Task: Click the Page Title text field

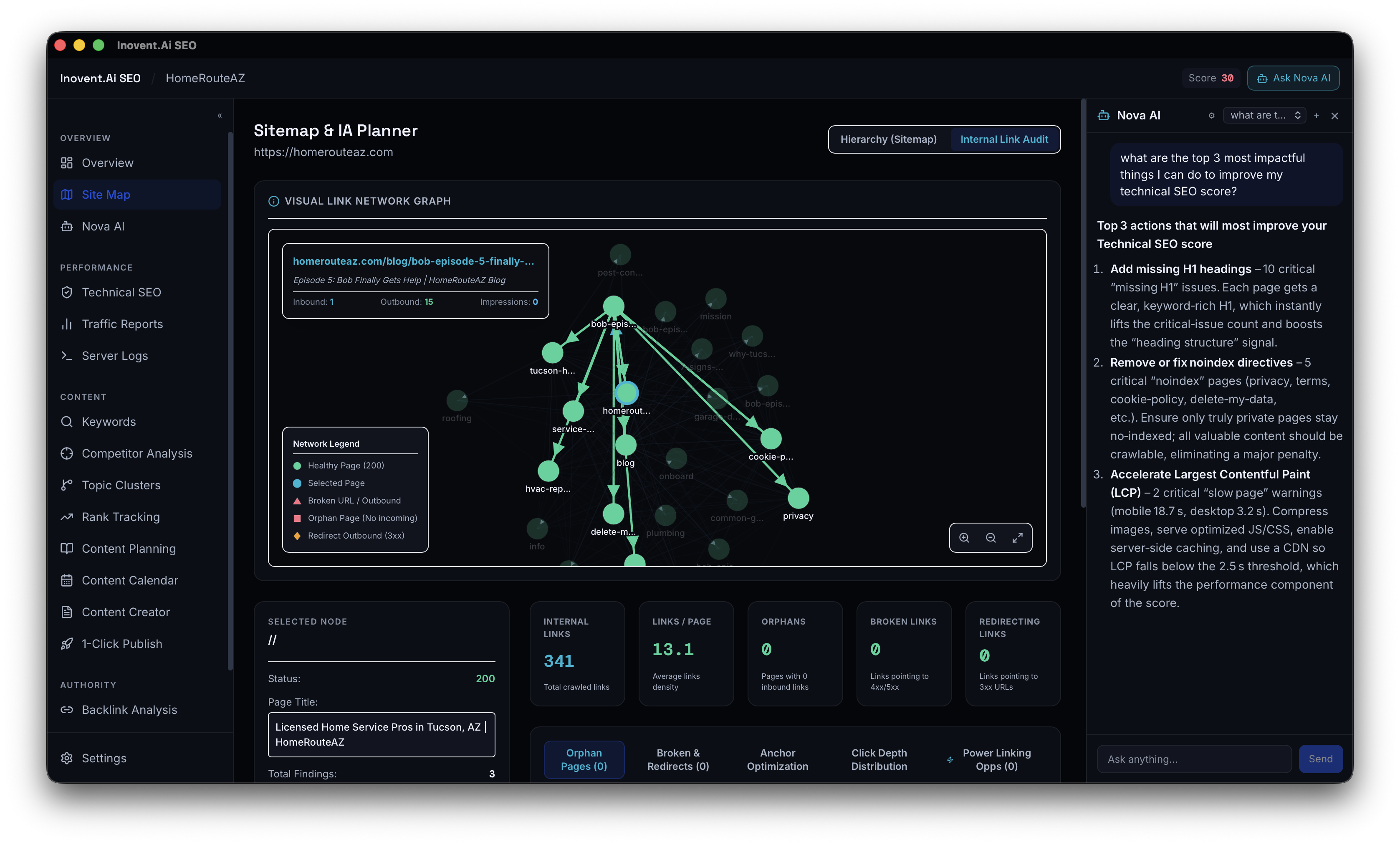Action: tap(381, 734)
